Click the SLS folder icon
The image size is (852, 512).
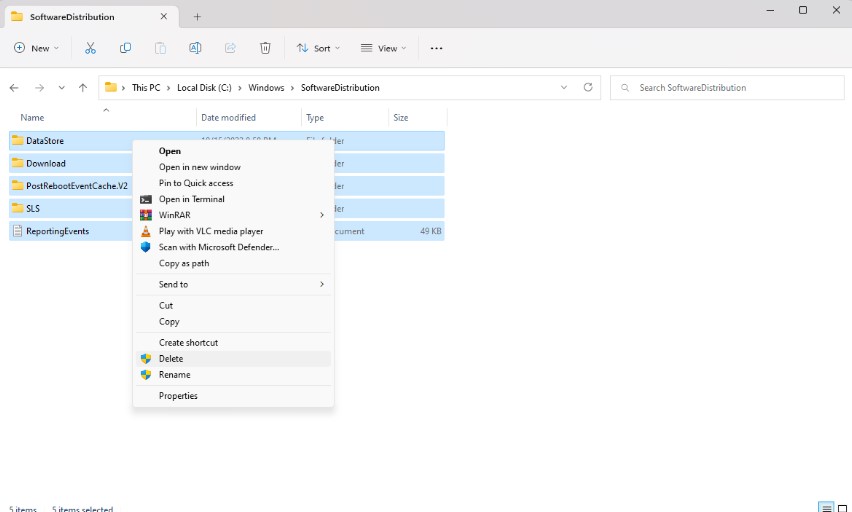coord(17,208)
